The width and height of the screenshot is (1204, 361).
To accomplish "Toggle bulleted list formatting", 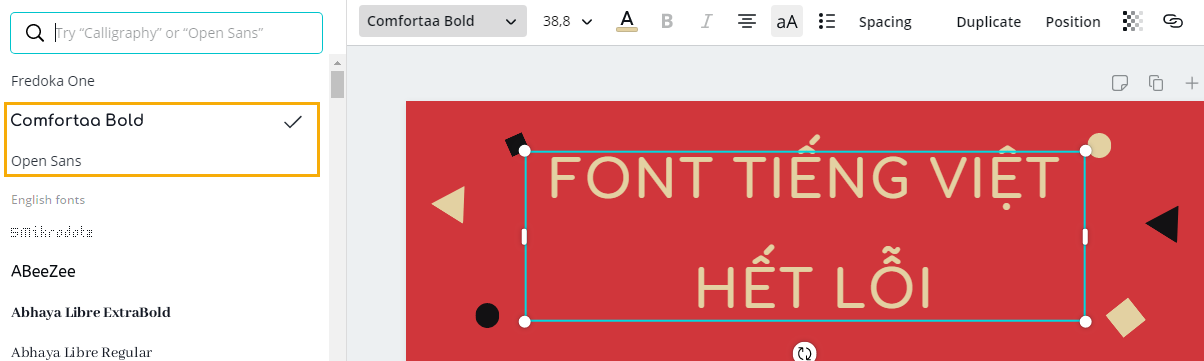I will pyautogui.click(x=827, y=21).
